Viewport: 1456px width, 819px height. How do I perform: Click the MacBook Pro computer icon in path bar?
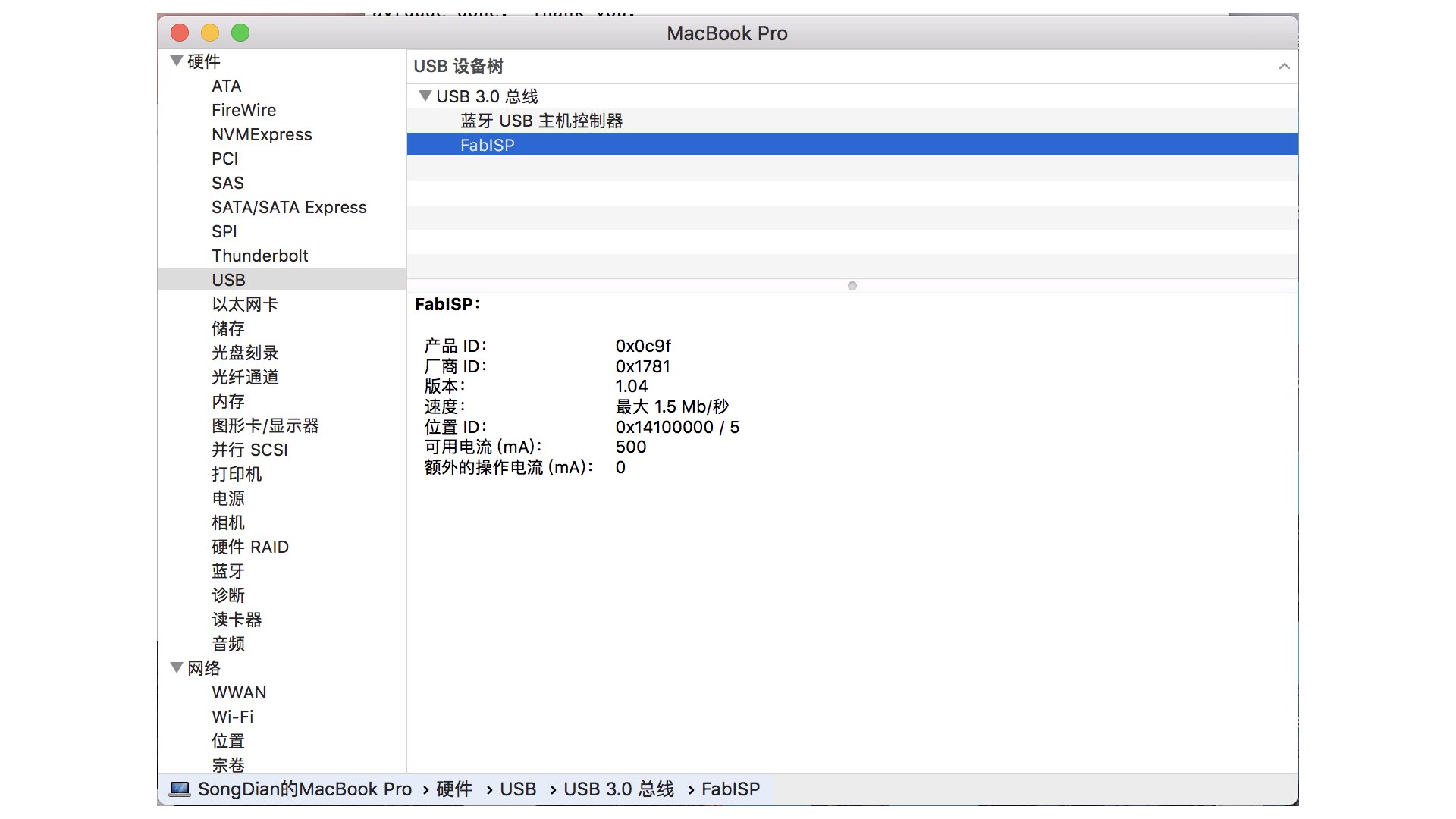click(x=180, y=789)
